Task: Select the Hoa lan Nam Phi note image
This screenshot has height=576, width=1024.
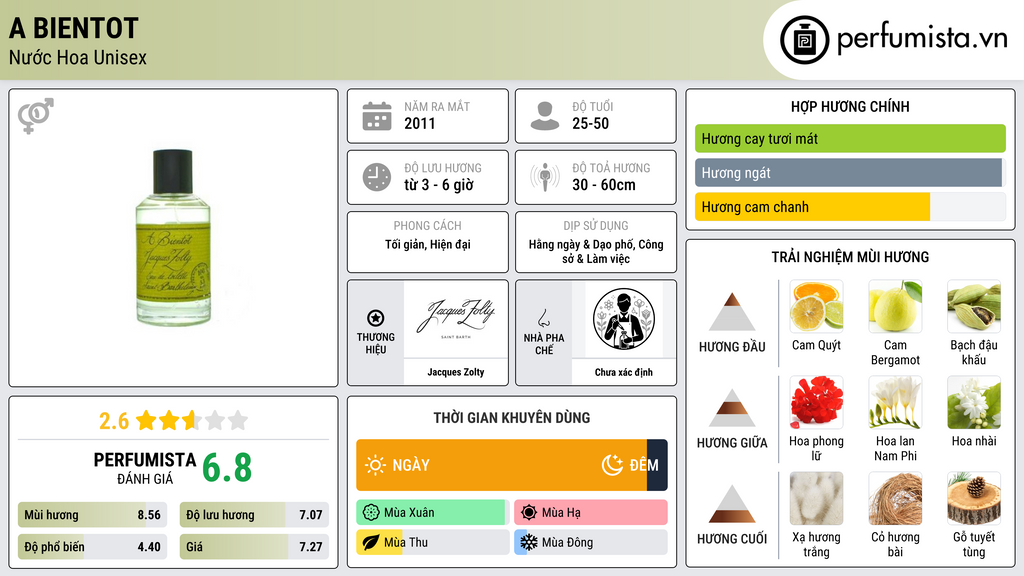Action: (895, 402)
